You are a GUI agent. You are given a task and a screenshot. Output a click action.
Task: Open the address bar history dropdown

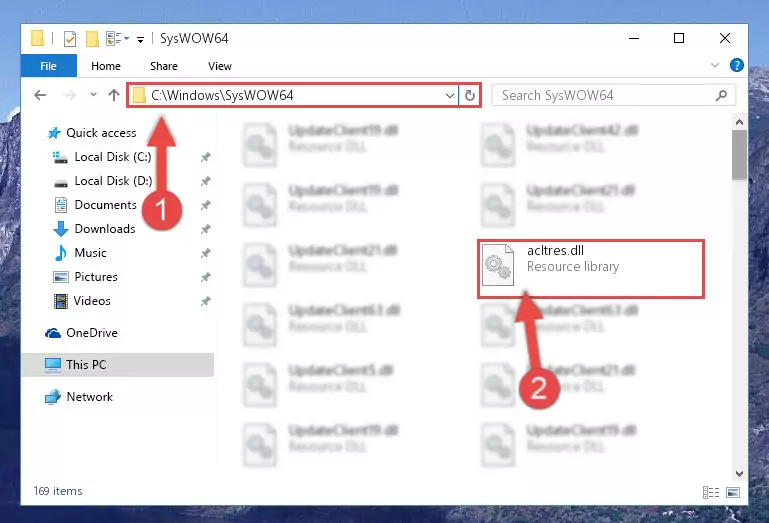point(449,95)
